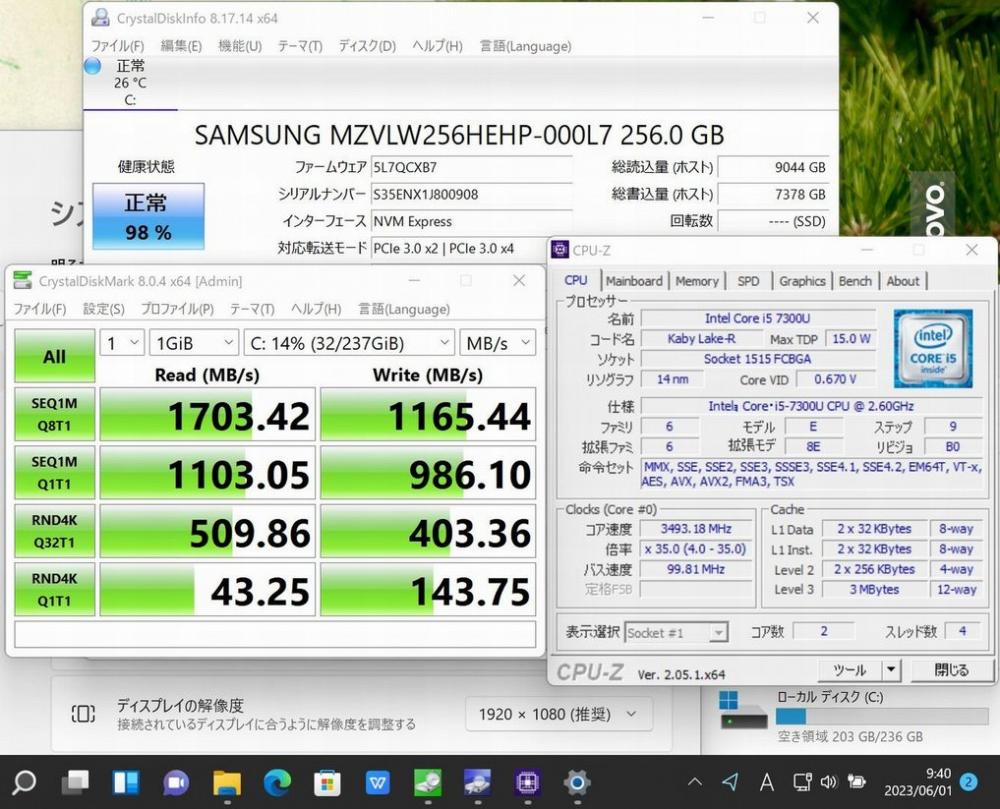Click the serial number field S35ENX1J800908

tap(471, 194)
